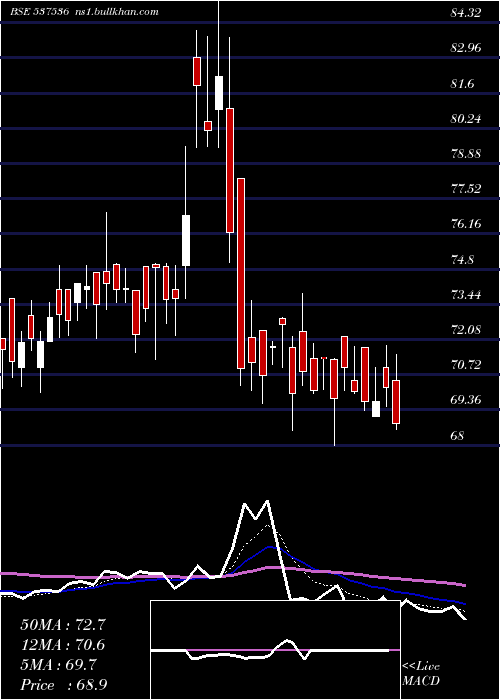500x700 pixels.
Task: Click the BSE stock code label
Action: (39, 12)
